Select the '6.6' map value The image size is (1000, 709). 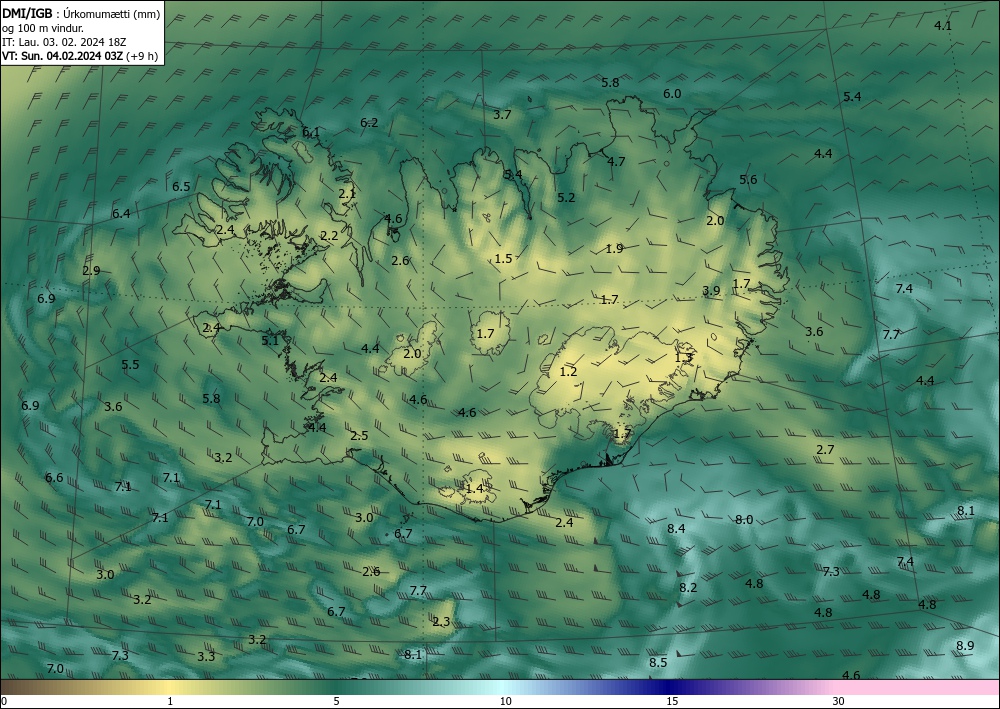point(54,478)
